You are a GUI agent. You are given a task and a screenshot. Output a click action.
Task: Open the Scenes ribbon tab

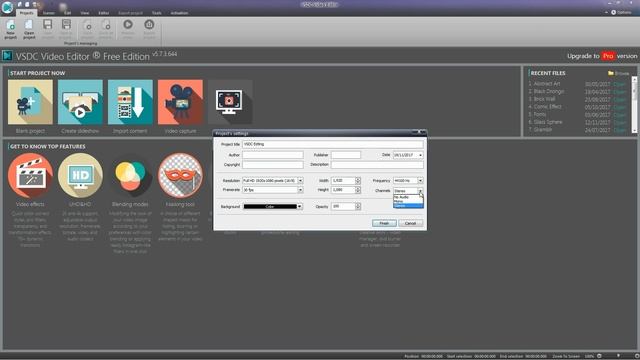[49, 13]
